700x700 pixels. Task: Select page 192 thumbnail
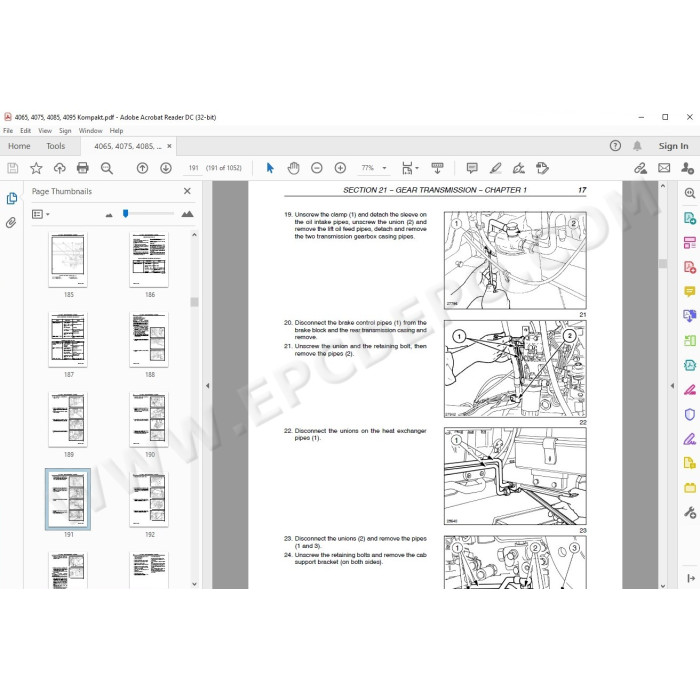(149, 499)
